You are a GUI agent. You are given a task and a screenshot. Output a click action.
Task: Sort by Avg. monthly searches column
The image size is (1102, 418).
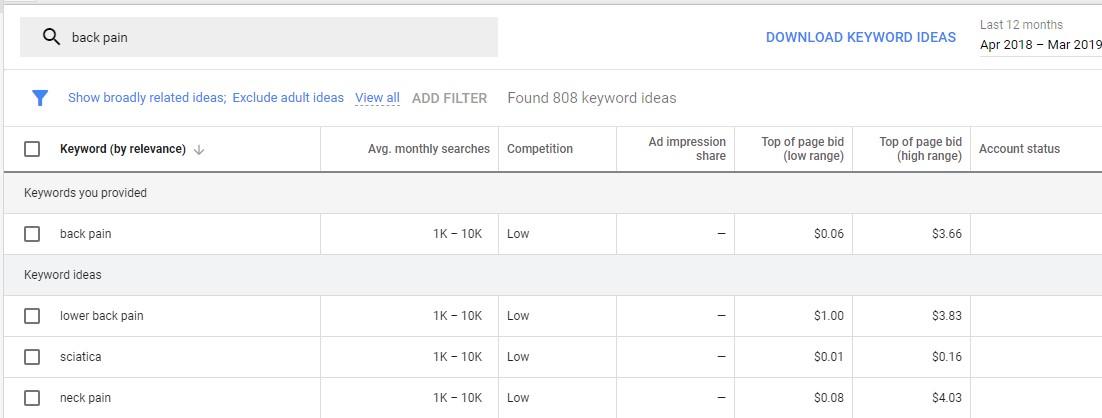pos(428,149)
